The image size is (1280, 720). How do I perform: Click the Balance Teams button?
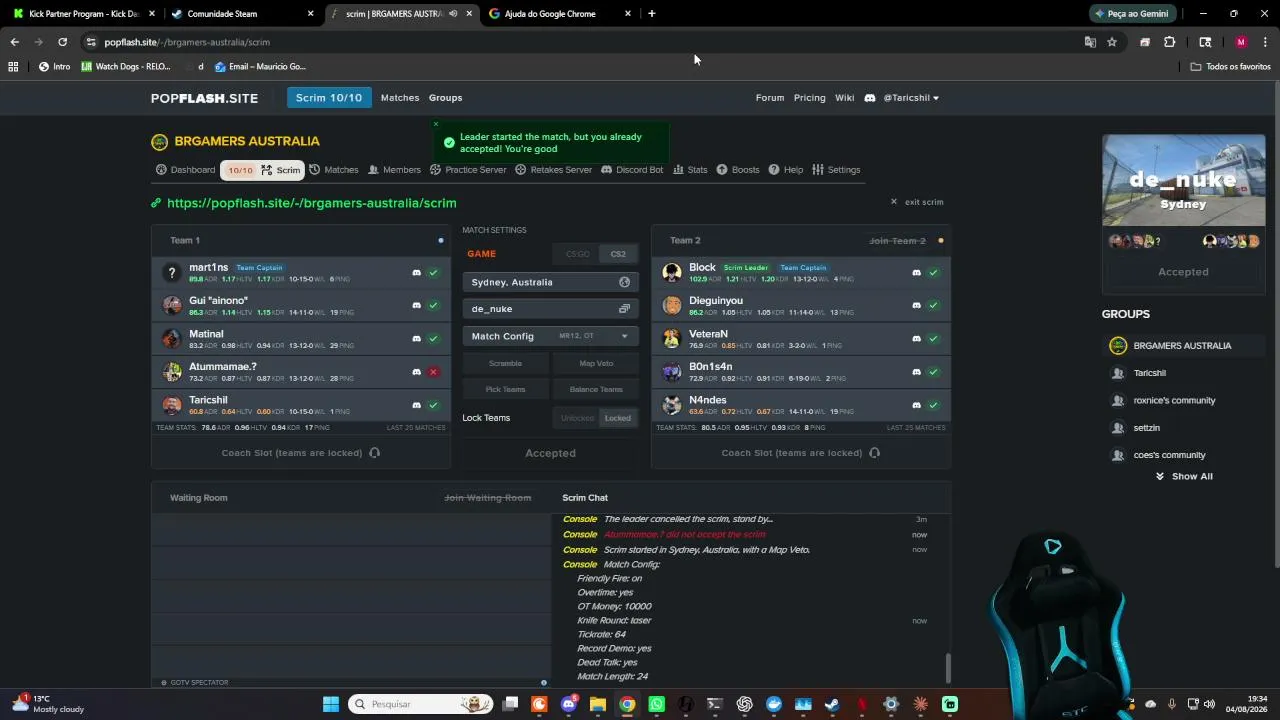(x=596, y=390)
